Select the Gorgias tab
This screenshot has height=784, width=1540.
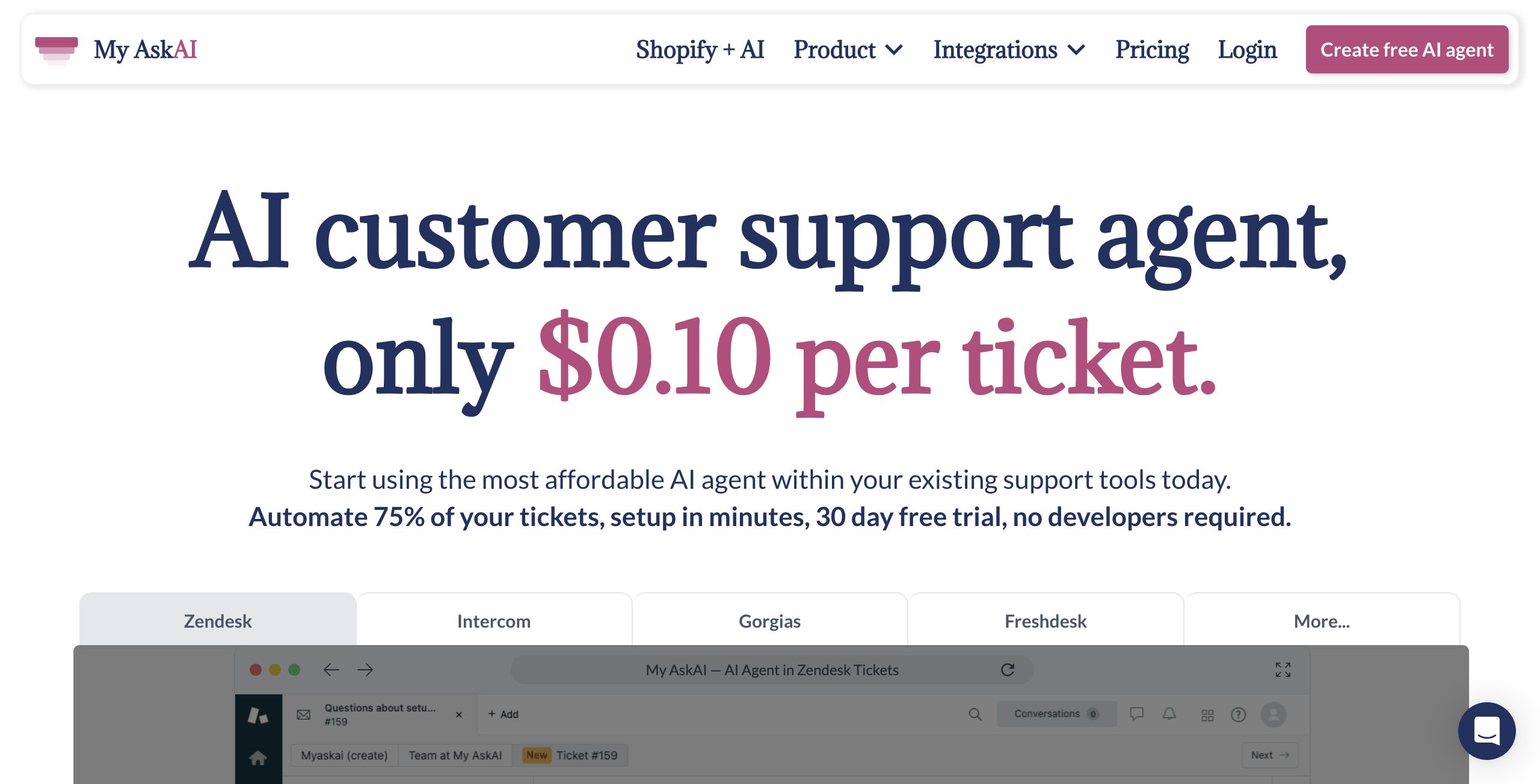pos(769,620)
